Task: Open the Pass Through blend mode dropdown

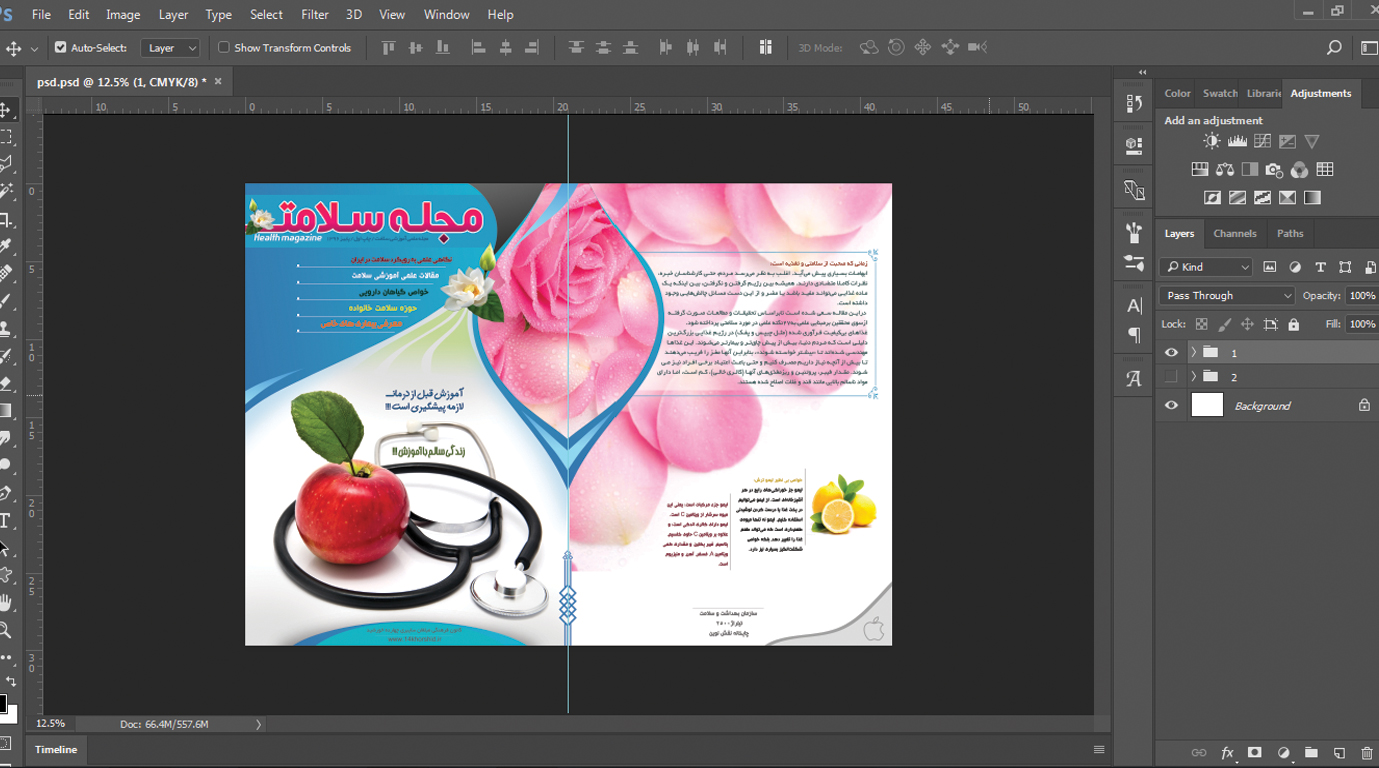Action: click(1227, 296)
